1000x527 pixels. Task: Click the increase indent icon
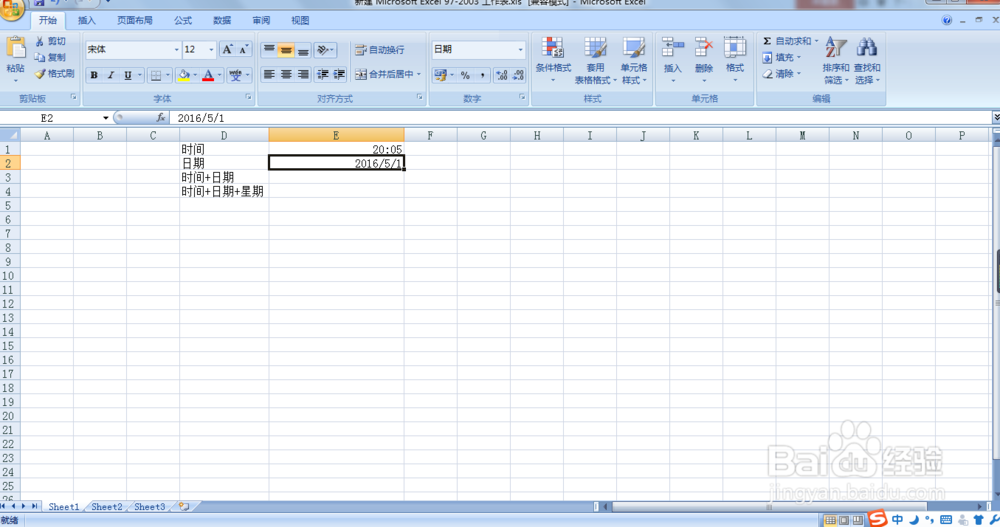click(x=339, y=75)
